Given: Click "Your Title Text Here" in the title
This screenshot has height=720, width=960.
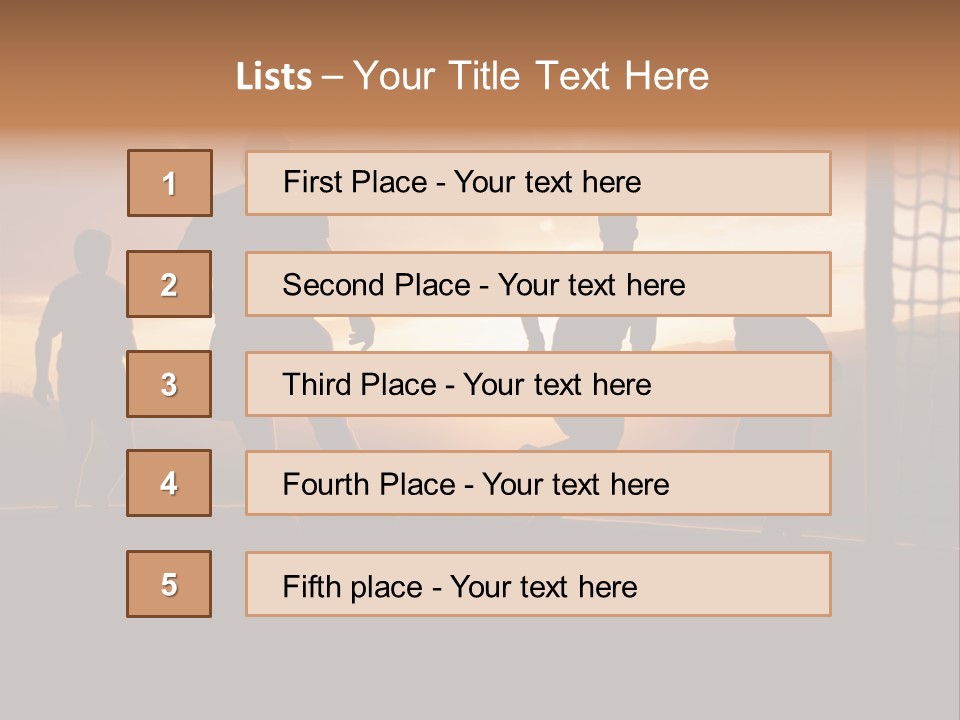Looking at the screenshot, I should pos(531,76).
